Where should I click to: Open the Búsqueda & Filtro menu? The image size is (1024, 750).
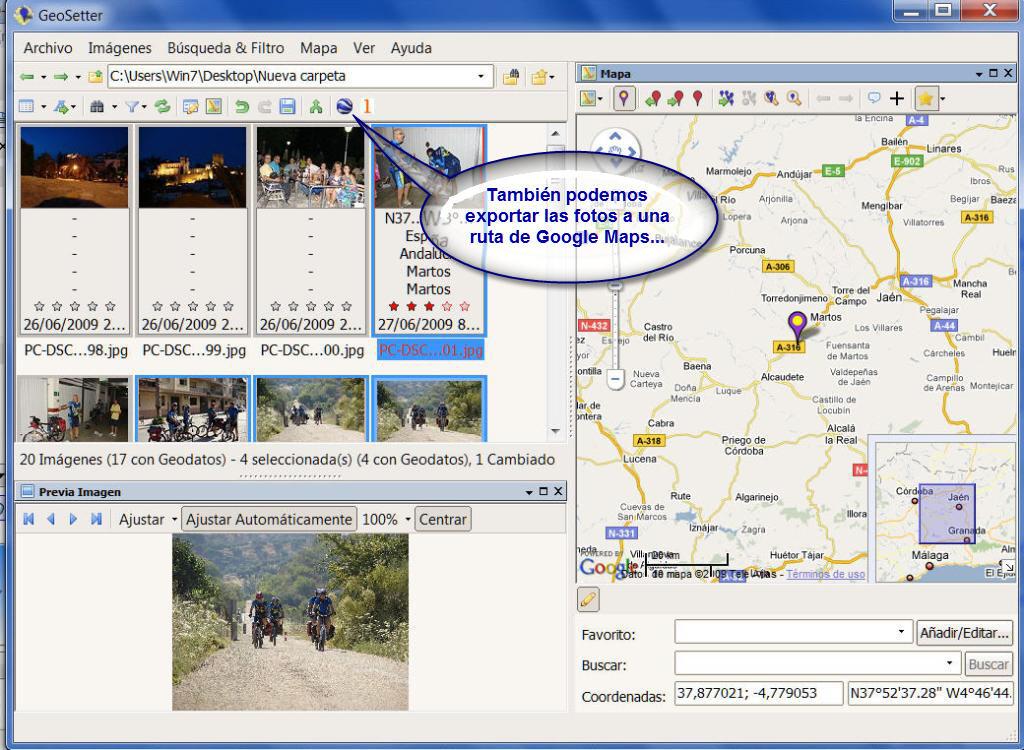point(225,48)
